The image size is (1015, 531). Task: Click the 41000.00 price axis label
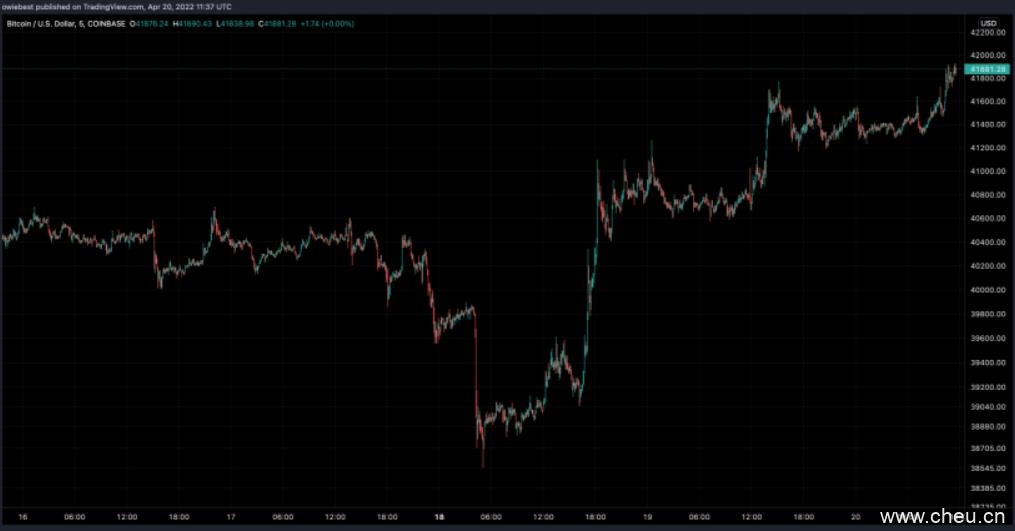point(987,172)
